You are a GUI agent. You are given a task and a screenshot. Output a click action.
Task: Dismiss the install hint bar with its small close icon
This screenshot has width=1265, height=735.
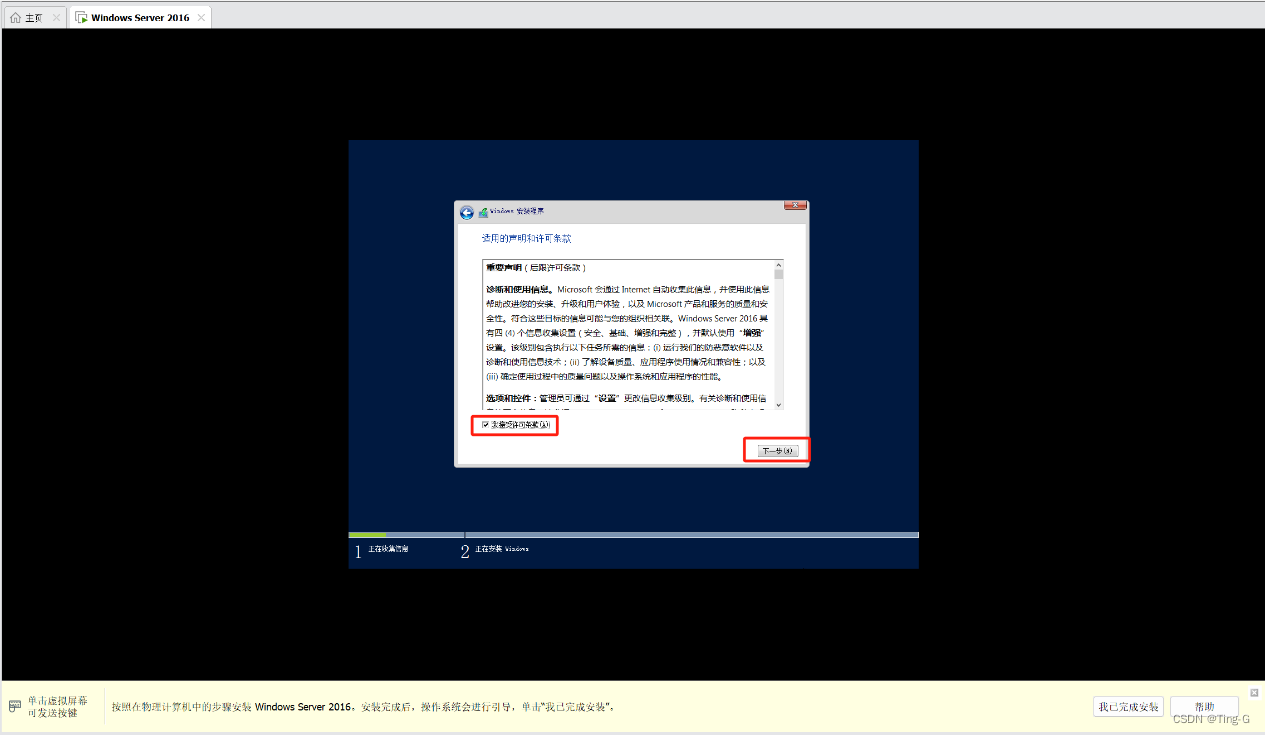[1254, 692]
